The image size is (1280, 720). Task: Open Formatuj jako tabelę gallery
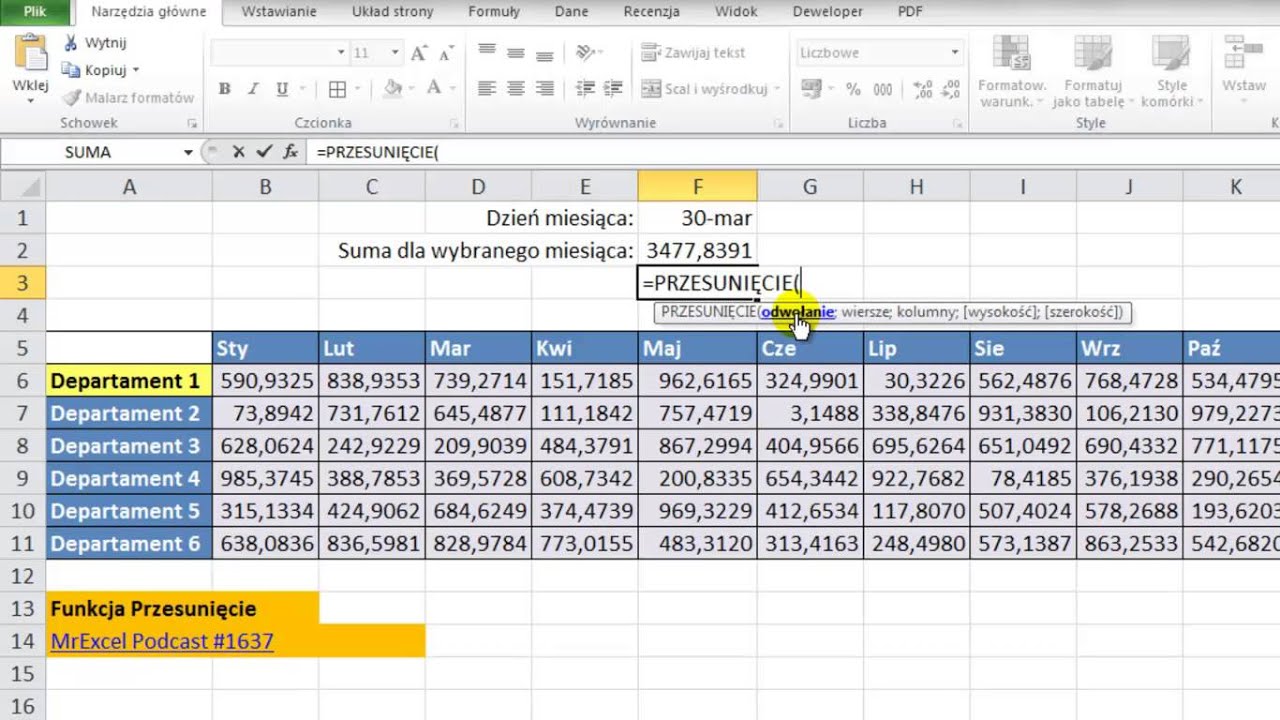(x=1093, y=72)
